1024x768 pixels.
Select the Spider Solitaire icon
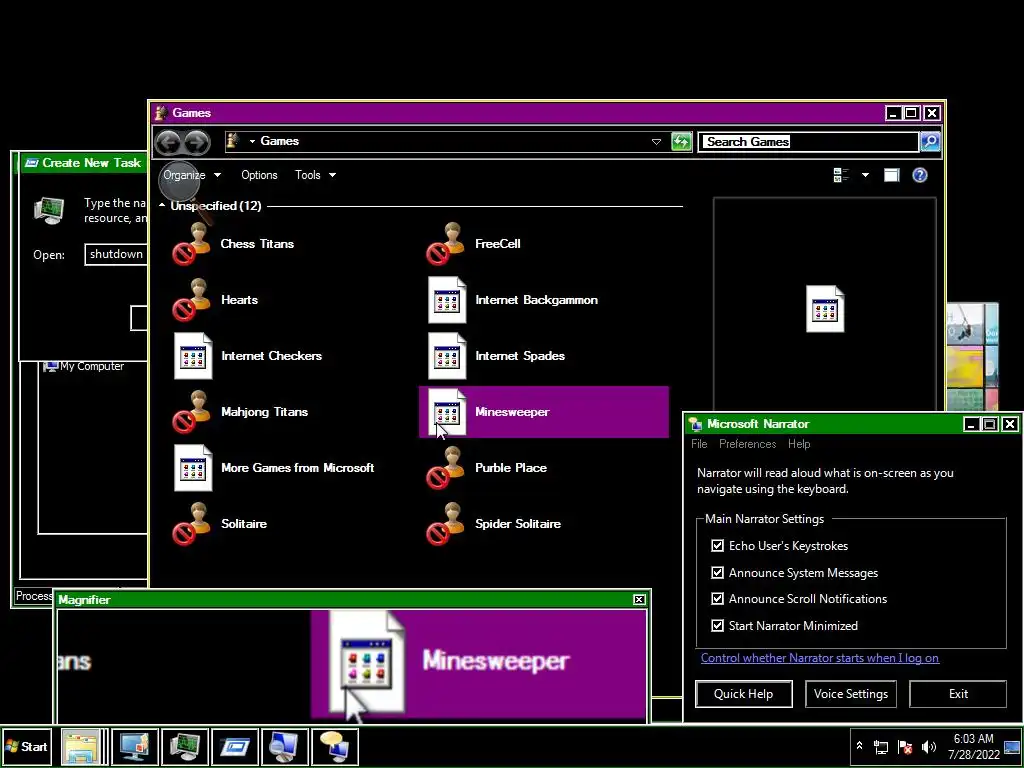(447, 524)
